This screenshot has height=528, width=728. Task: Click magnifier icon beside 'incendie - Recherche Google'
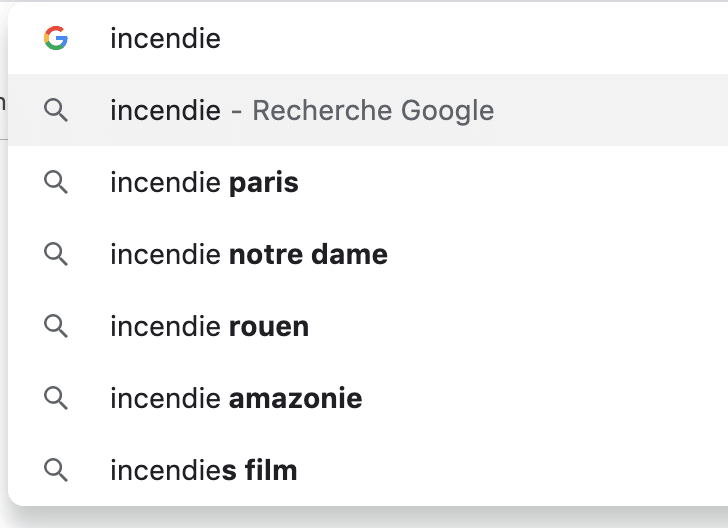[x=56, y=110]
